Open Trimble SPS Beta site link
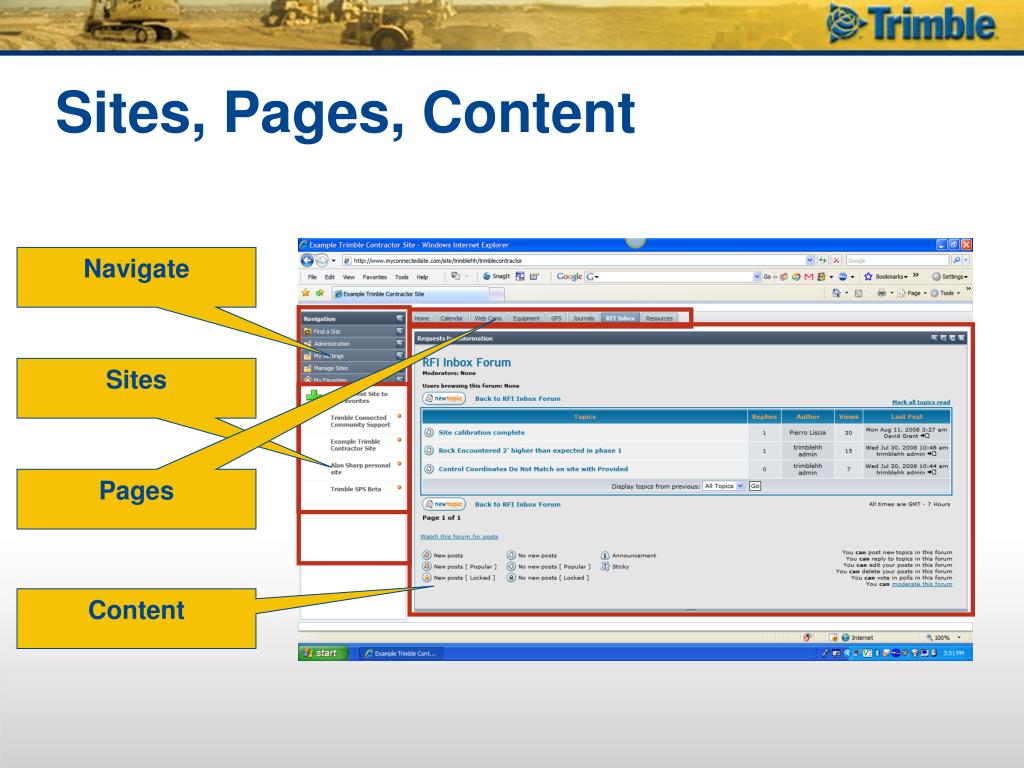Viewport: 1024px width, 768px height. [355, 489]
